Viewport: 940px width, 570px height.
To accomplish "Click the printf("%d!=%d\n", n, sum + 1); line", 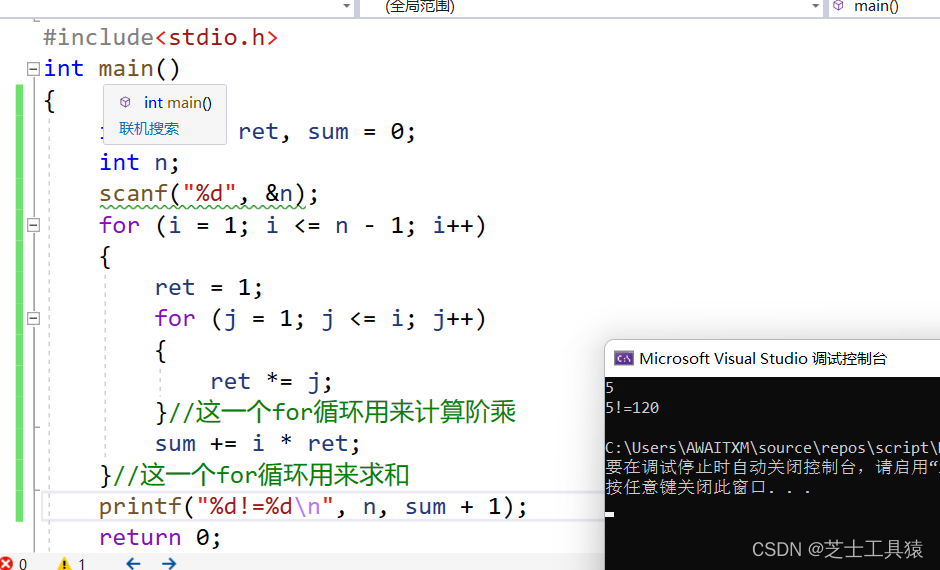I will (313, 506).
